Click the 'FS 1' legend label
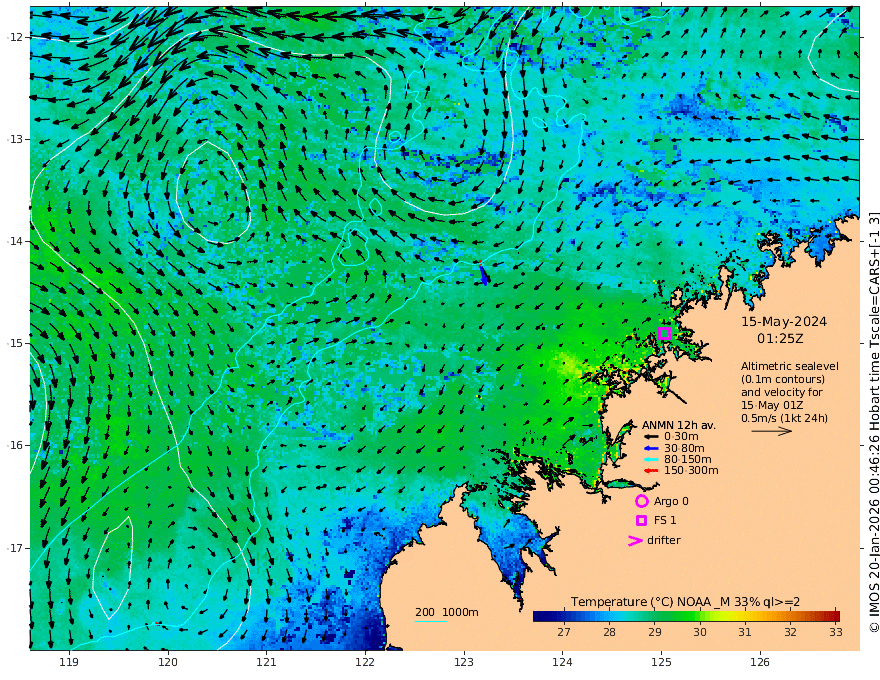 [664, 520]
